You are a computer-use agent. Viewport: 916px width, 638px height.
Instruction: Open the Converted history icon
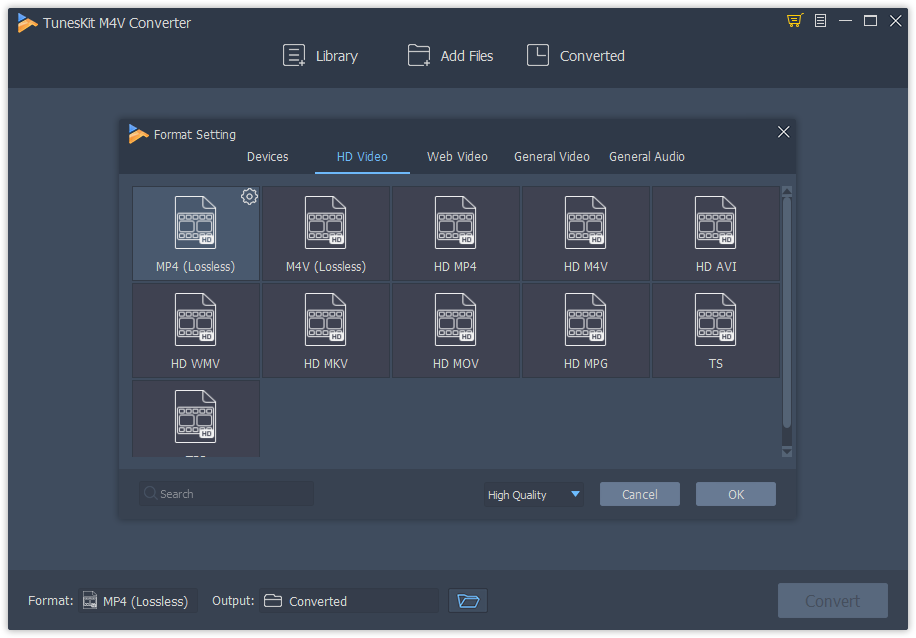point(537,56)
